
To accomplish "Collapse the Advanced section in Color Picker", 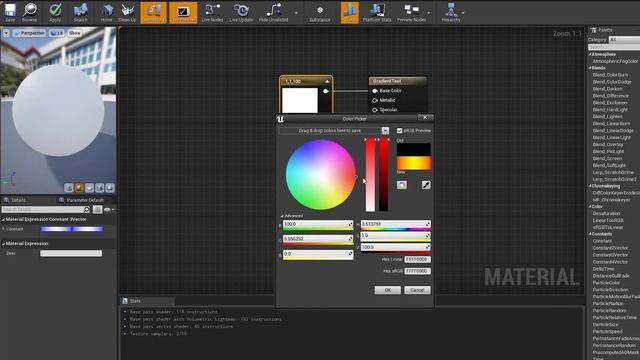I will 282,216.
